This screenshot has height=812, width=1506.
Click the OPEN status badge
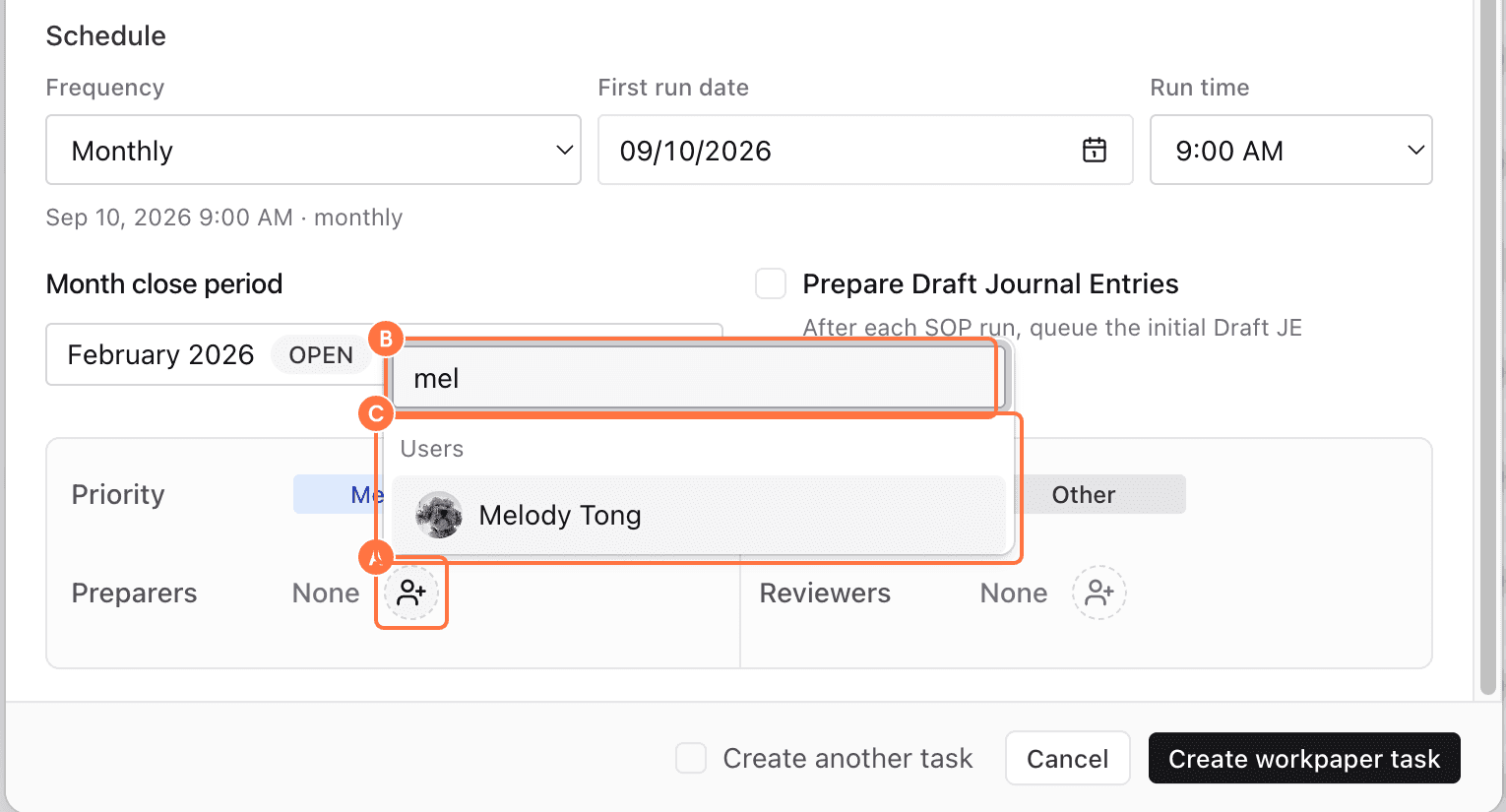[321, 354]
